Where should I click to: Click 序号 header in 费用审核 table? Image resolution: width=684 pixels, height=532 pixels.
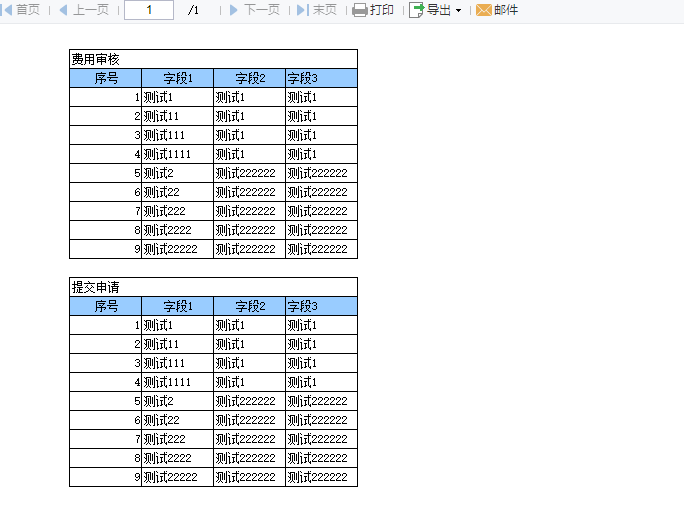106,78
